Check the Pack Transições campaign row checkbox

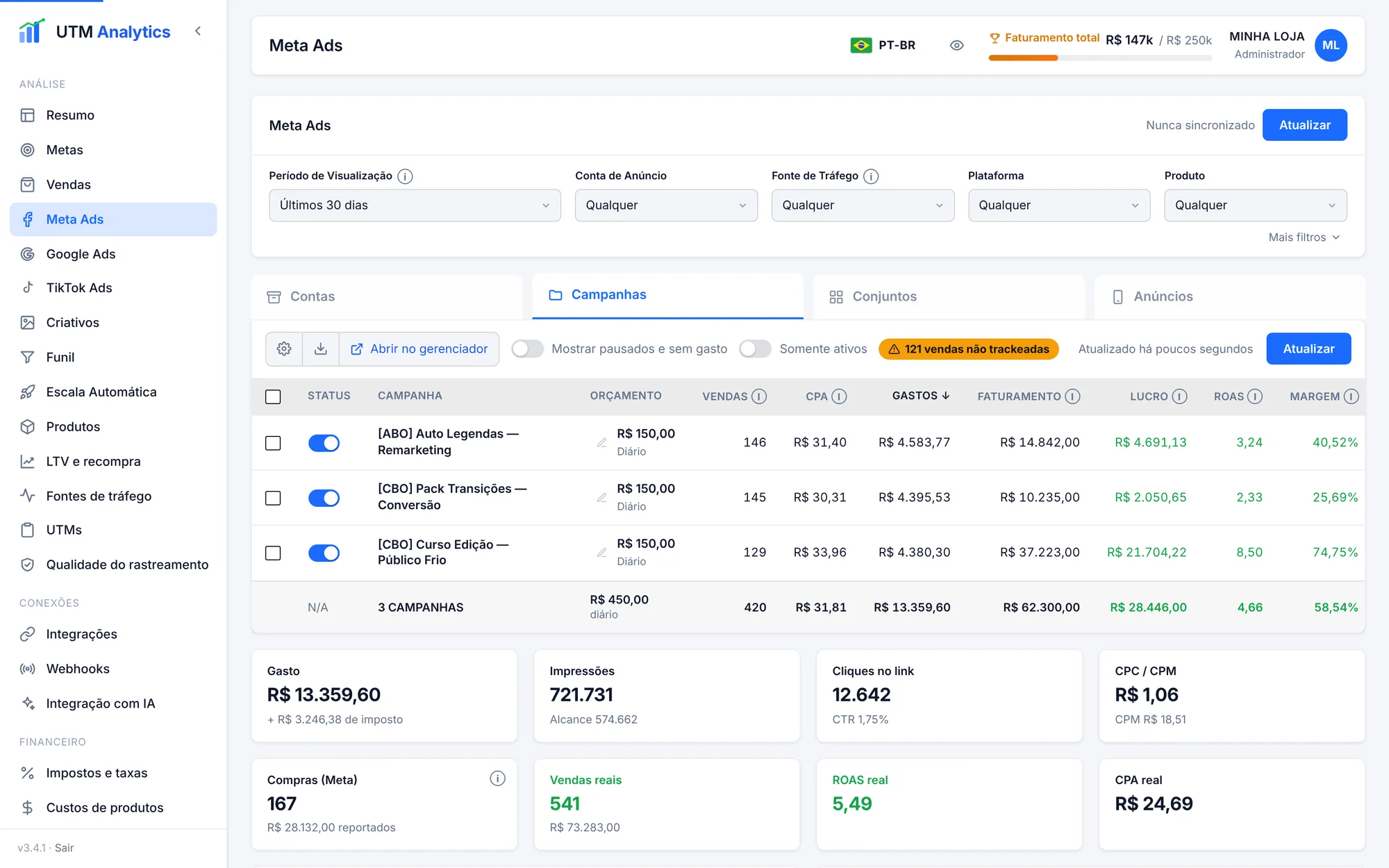[x=273, y=498]
